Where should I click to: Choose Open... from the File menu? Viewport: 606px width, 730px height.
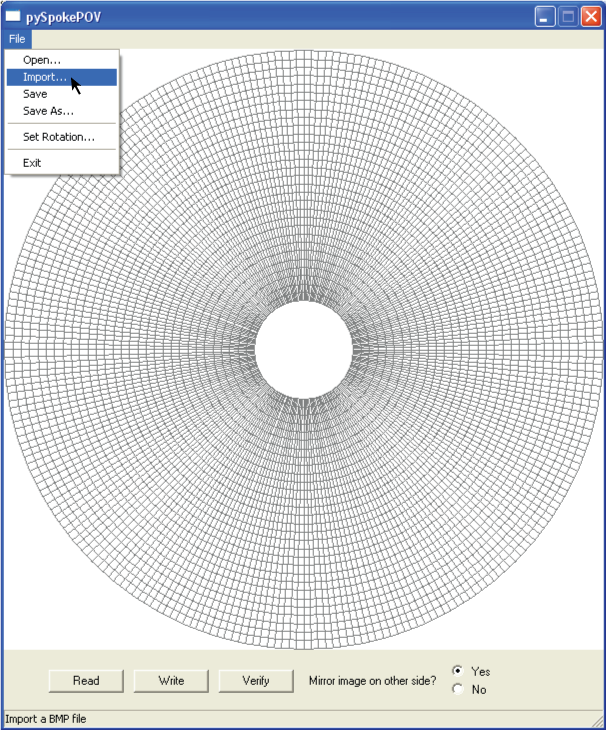[61, 60]
